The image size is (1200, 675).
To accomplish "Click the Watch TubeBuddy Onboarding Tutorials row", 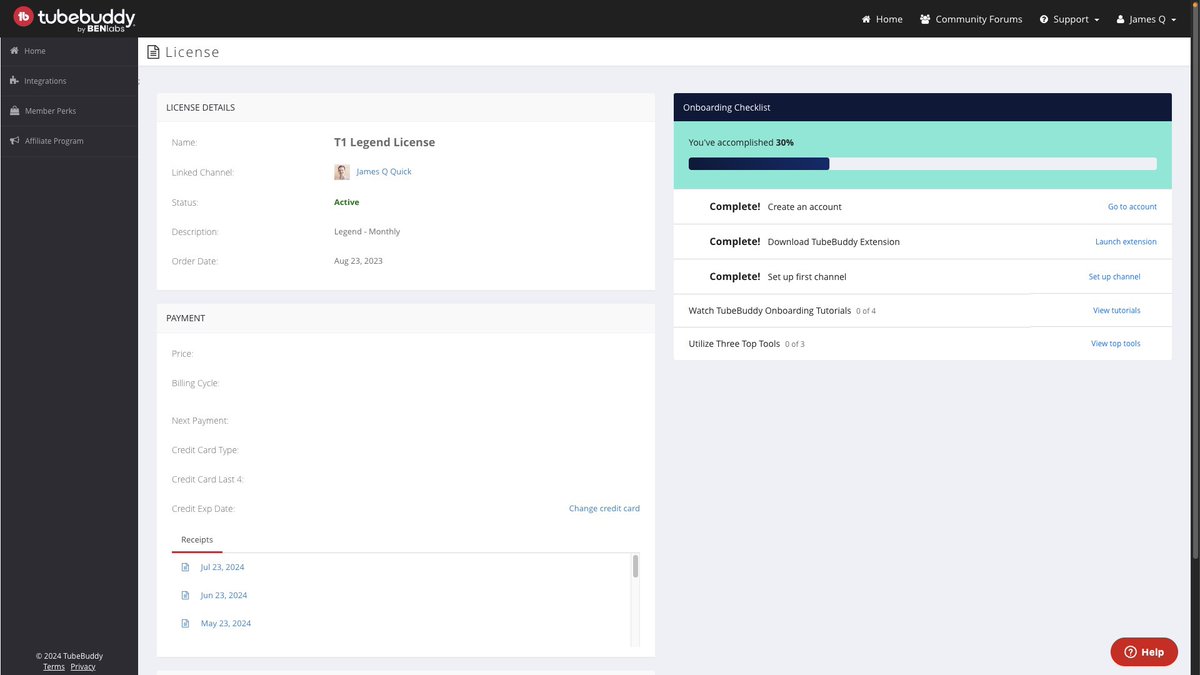I will 922,311.
